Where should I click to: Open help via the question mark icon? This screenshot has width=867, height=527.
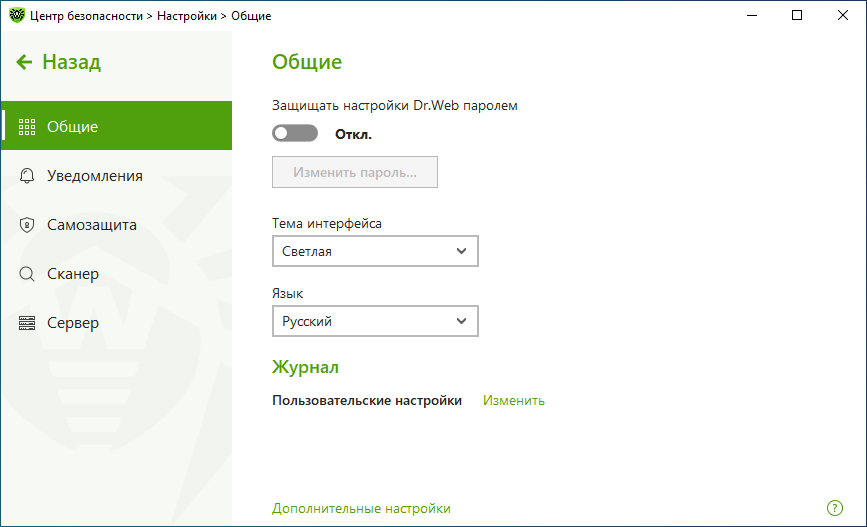click(834, 508)
